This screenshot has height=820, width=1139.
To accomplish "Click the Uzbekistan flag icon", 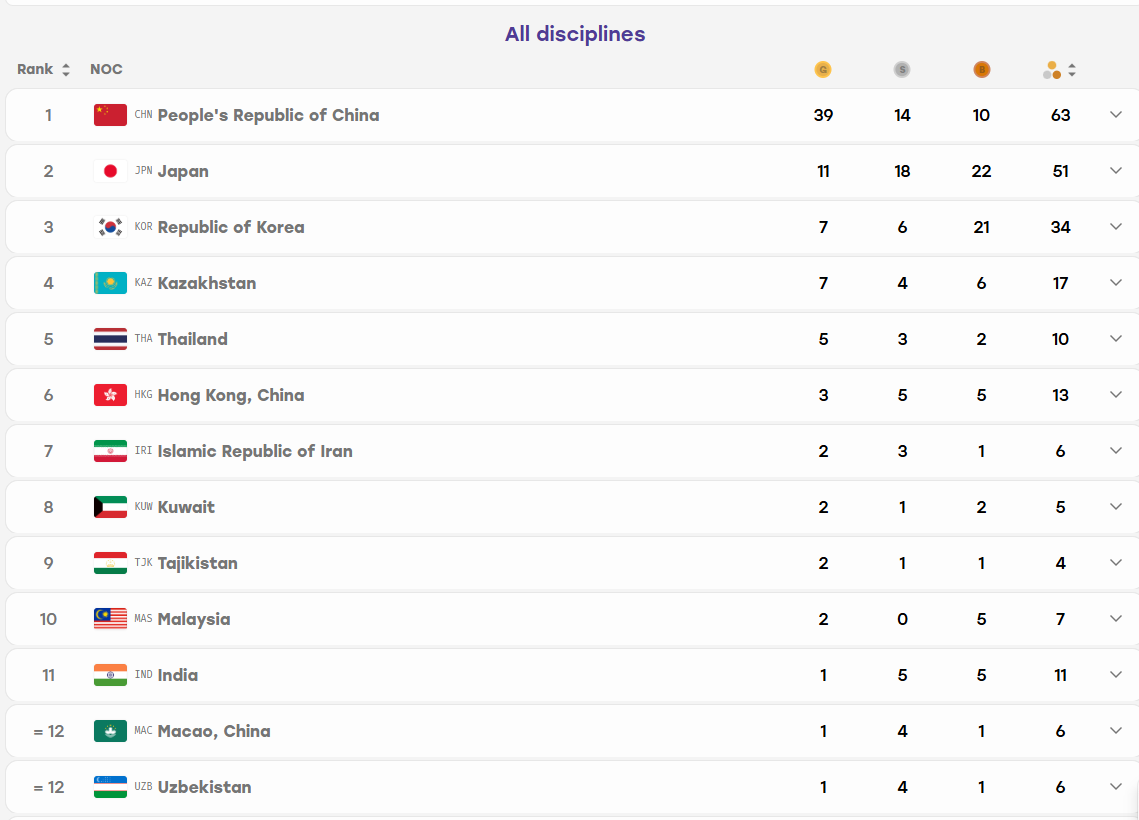I will point(110,786).
